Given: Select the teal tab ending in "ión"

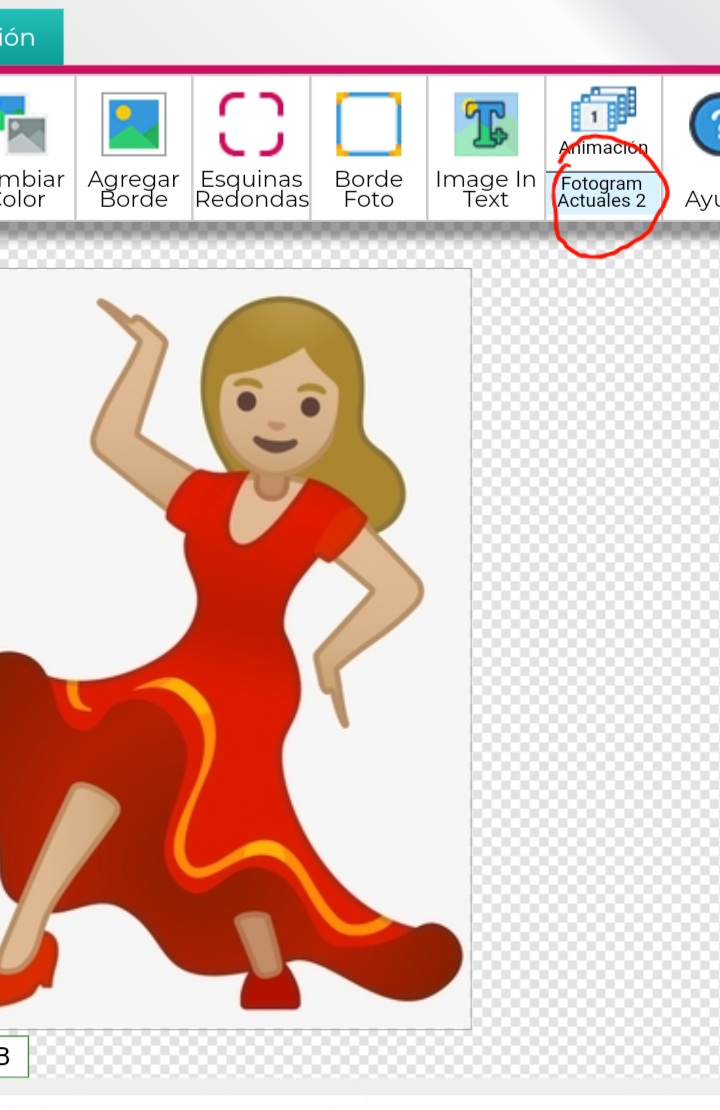Looking at the screenshot, I should pyautogui.click(x=28, y=38).
